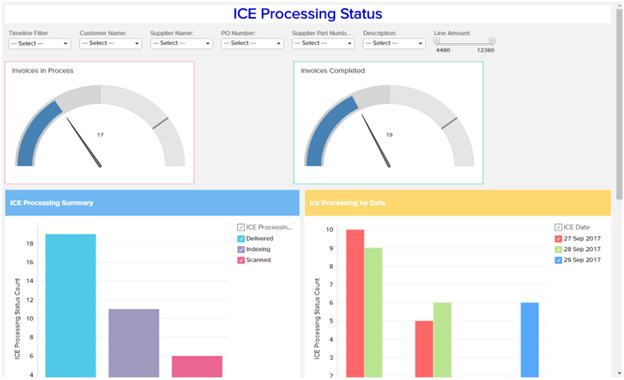Click the 12360 slider maximum value
624x380 pixels.
pos(486,50)
